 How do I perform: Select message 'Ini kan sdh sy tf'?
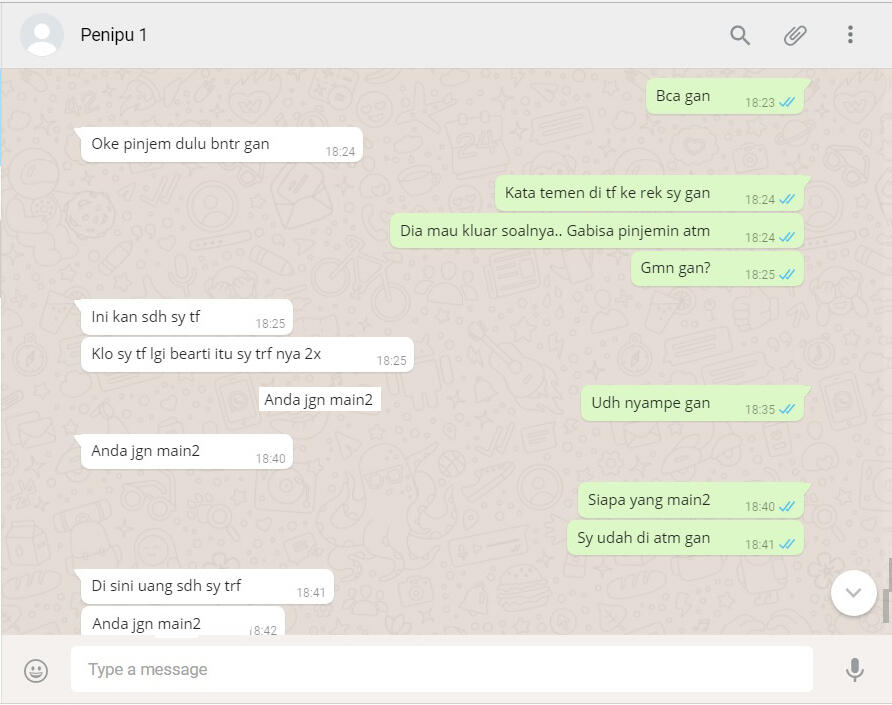point(187,317)
